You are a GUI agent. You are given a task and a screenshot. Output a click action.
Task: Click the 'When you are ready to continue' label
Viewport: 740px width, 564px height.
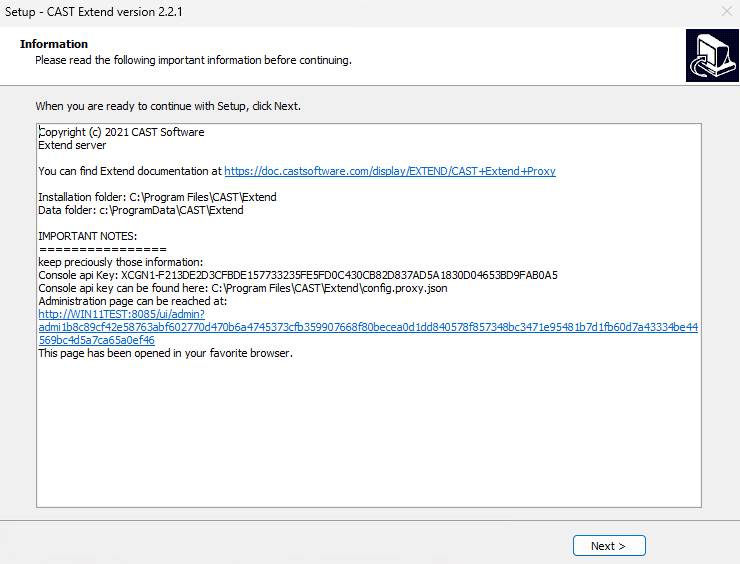[x=168, y=106]
